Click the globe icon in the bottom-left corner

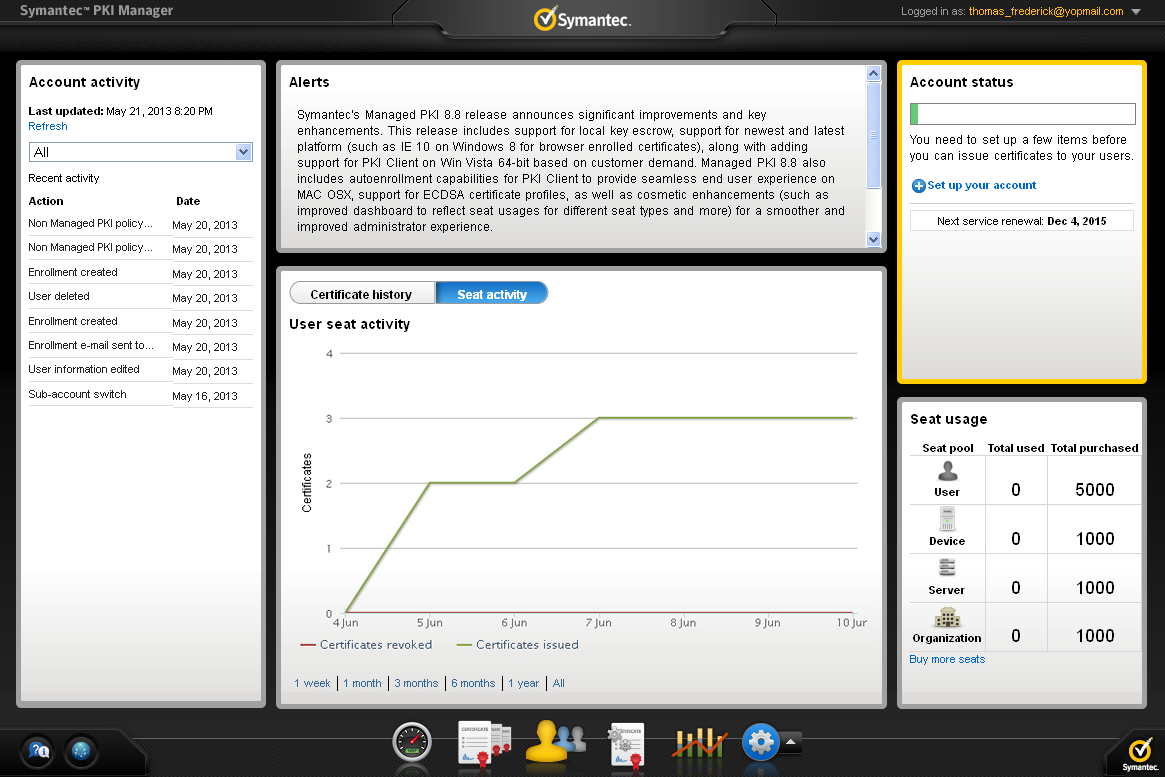point(80,751)
